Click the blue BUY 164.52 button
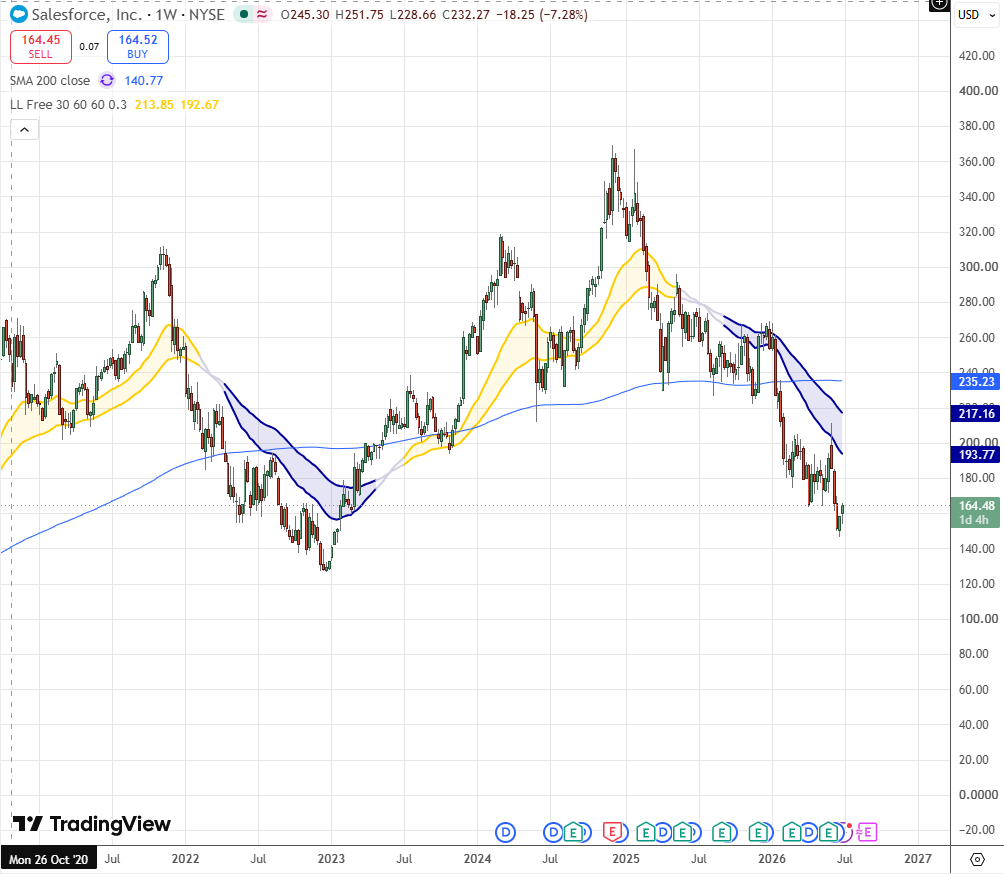This screenshot has width=1004, height=874. coord(138,47)
